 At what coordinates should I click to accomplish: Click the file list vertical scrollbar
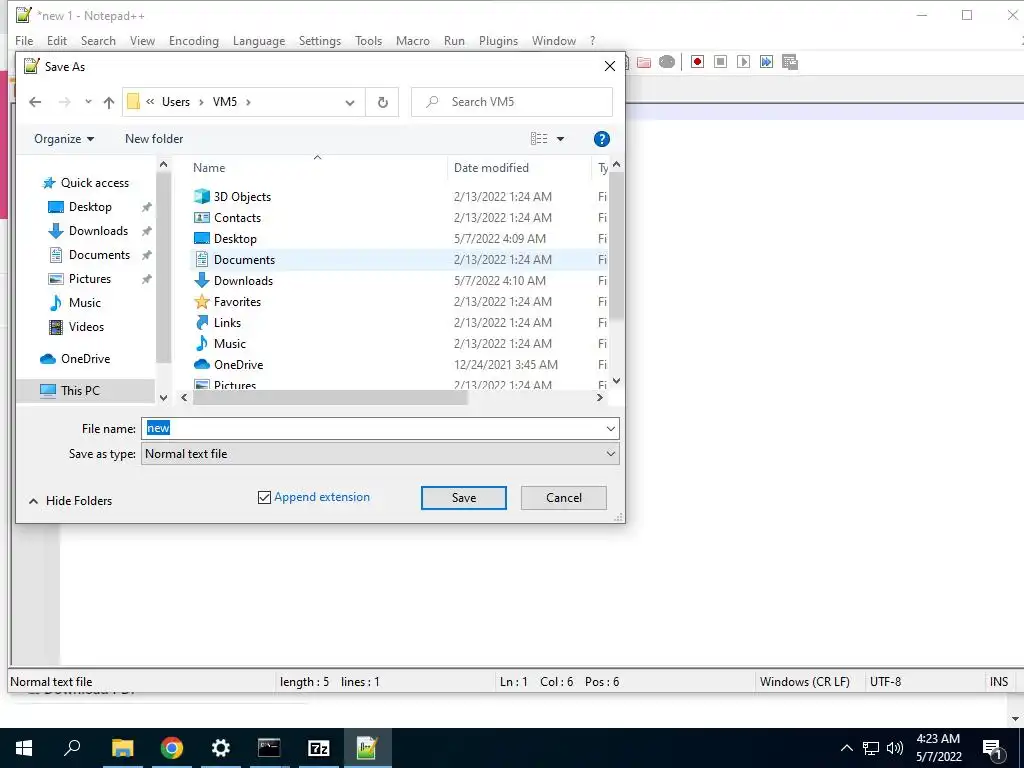click(616, 245)
